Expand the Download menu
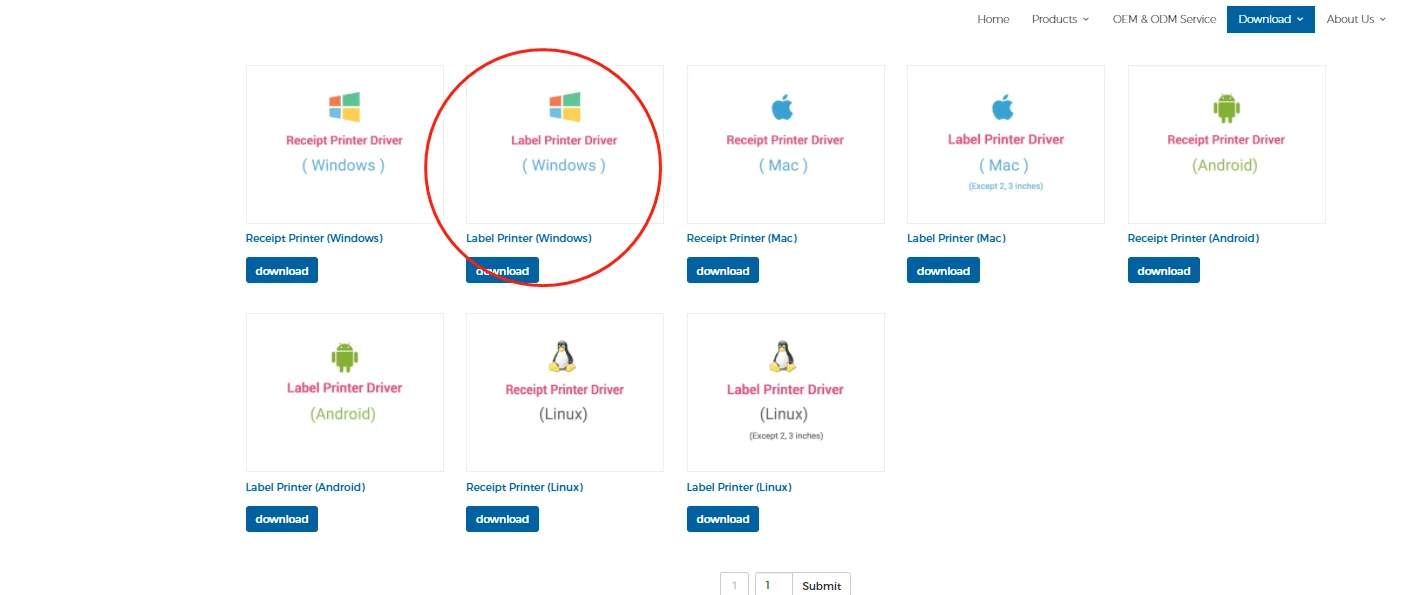 (1271, 19)
